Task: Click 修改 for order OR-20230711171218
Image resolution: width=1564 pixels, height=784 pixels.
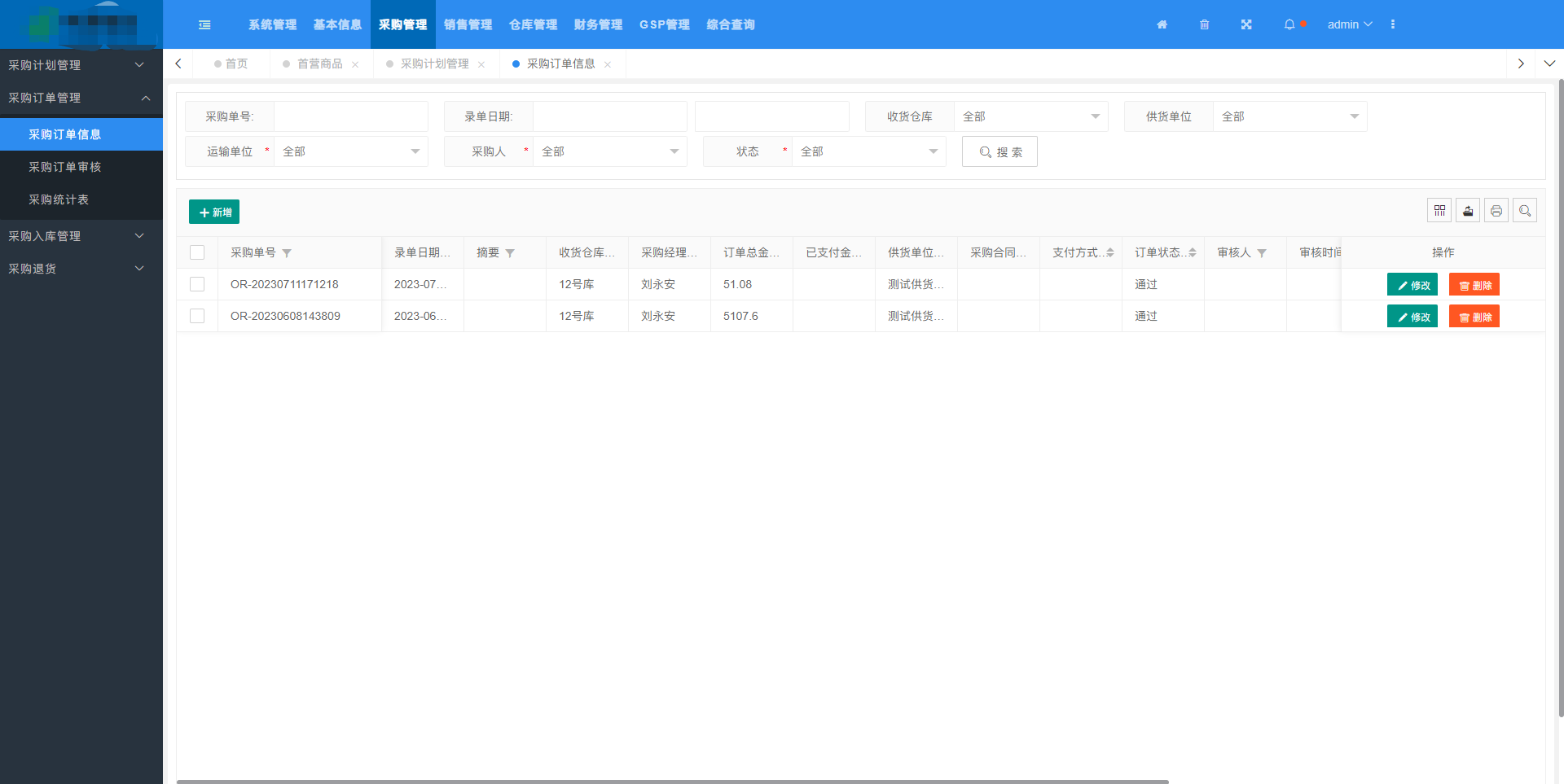Action: pyautogui.click(x=1412, y=285)
